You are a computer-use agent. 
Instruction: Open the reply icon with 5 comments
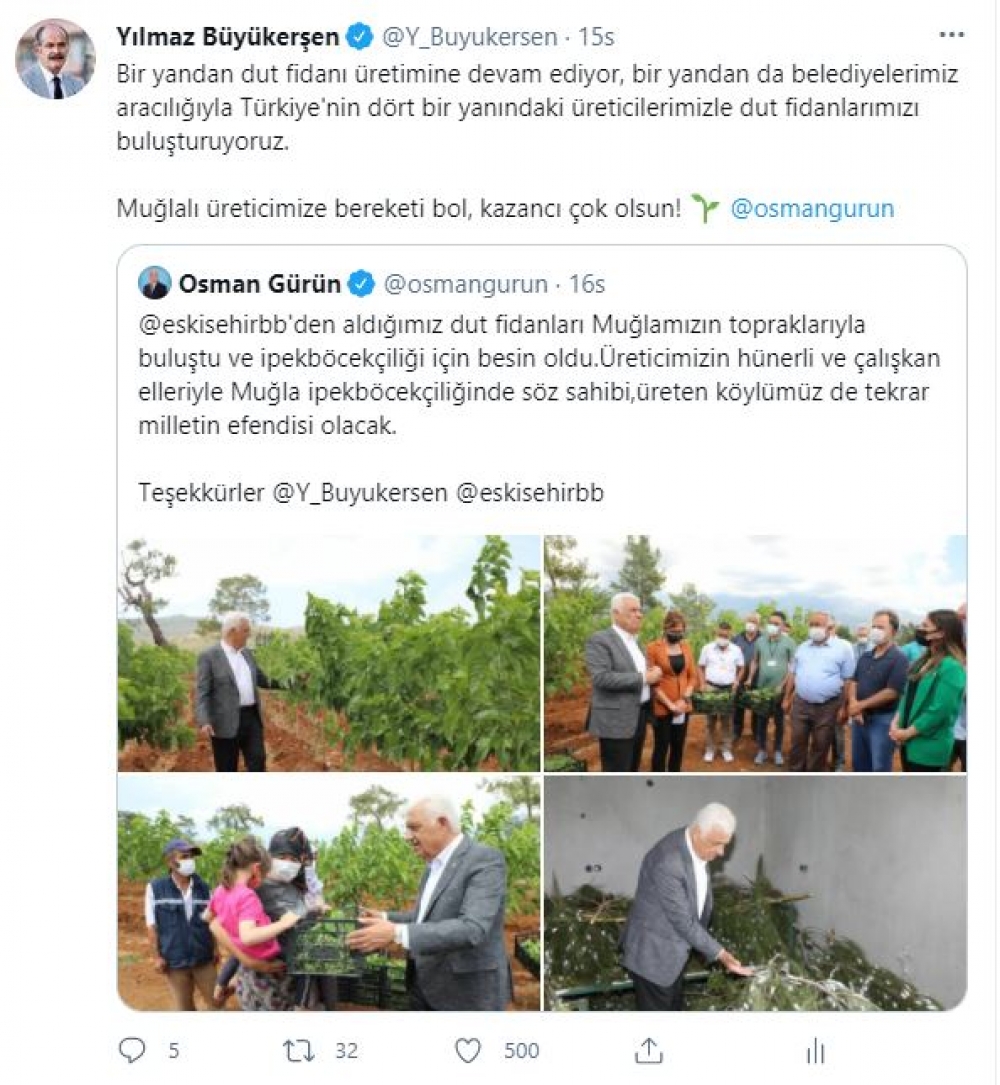click(x=132, y=1050)
